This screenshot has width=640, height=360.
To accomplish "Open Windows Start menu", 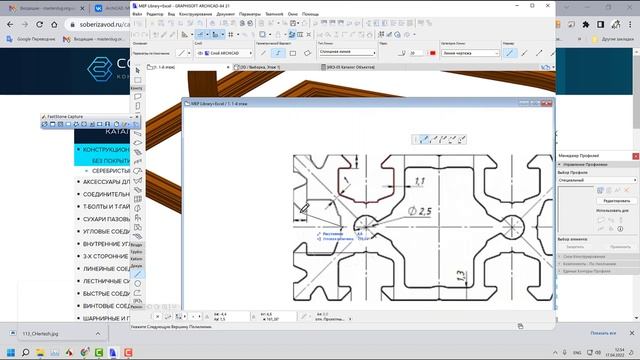I will [x=11, y=352].
